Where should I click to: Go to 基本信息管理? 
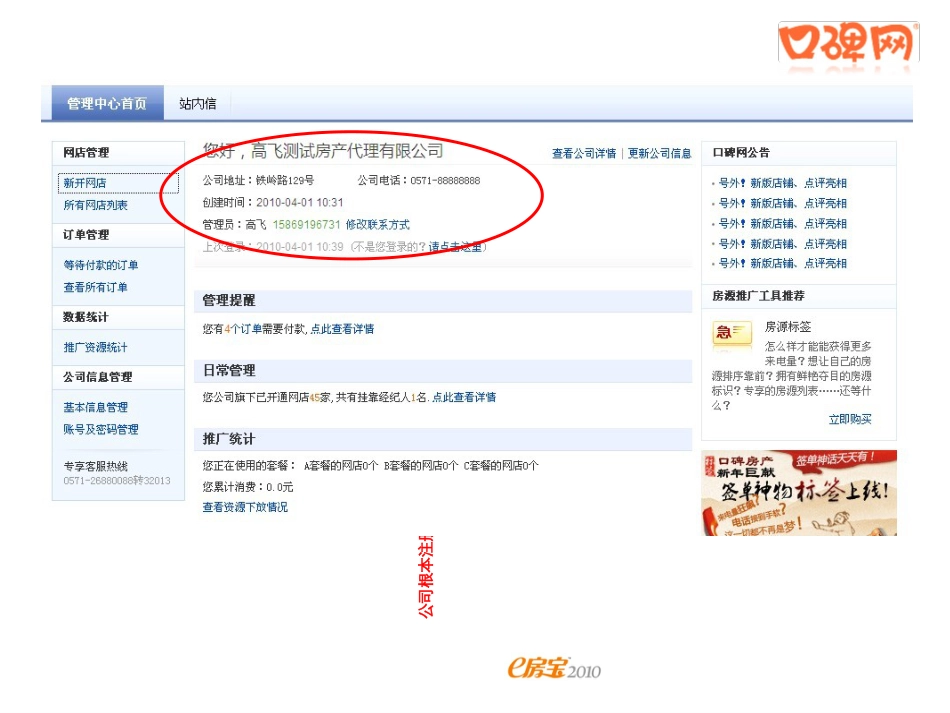pos(95,407)
